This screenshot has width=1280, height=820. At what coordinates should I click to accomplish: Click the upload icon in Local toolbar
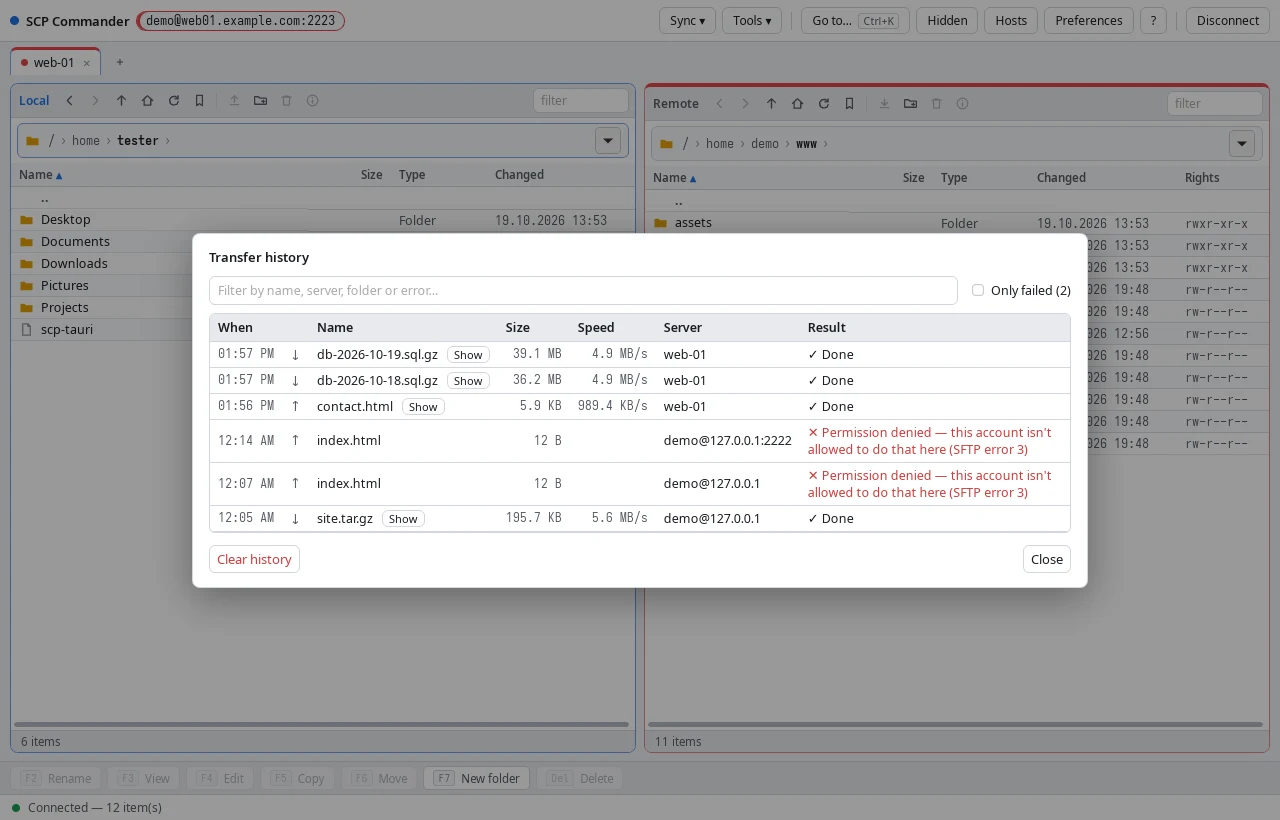(234, 101)
